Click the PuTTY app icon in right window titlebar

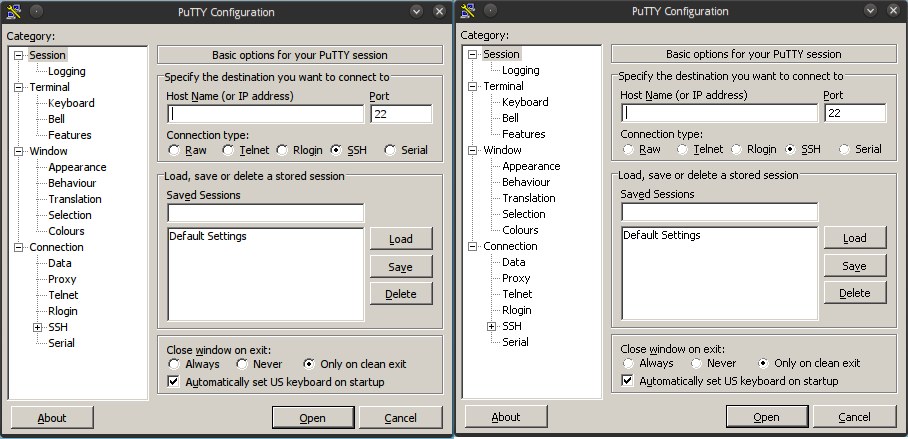(x=468, y=11)
